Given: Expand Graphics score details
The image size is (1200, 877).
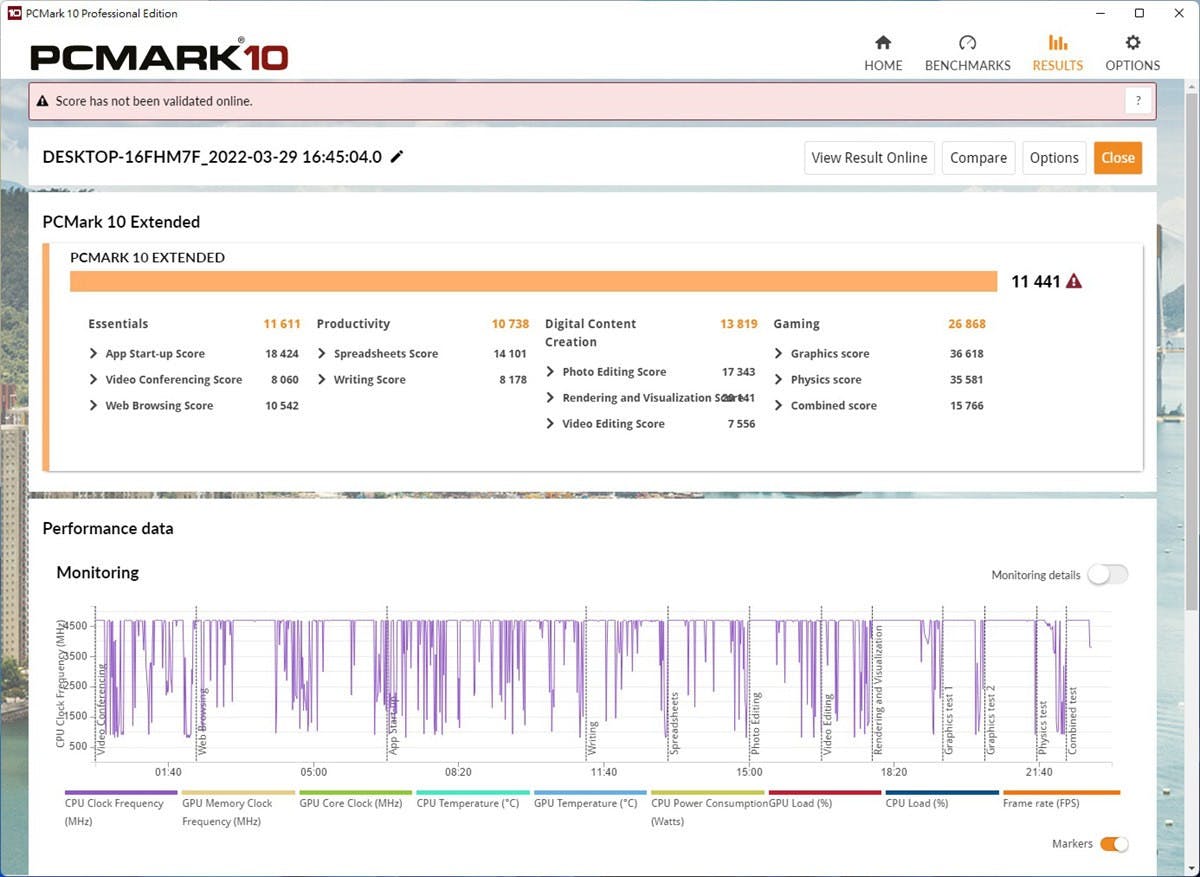Looking at the screenshot, I should pos(779,354).
